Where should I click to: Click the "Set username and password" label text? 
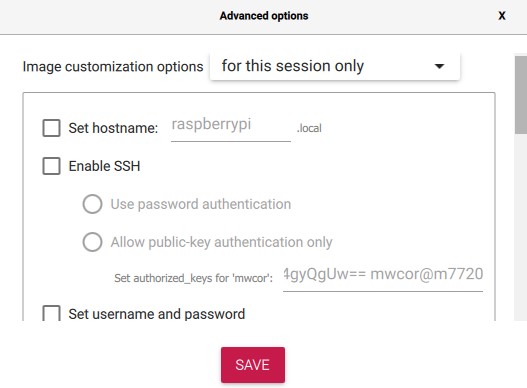click(157, 314)
